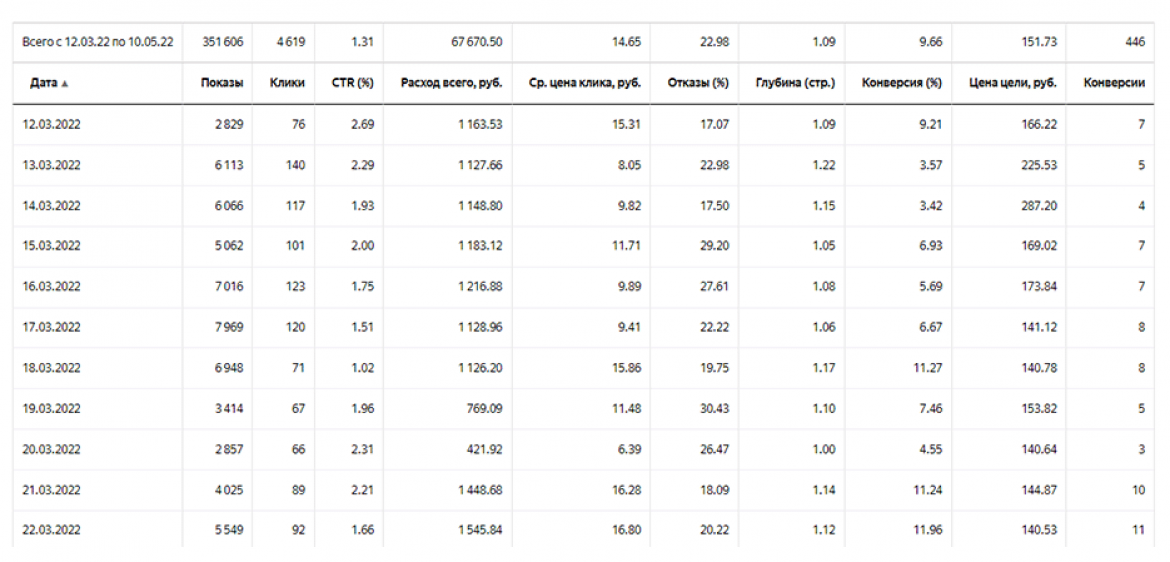Select the 12.03.2022 date row
This screenshot has width=1170, height=562.
pyautogui.click(x=52, y=125)
